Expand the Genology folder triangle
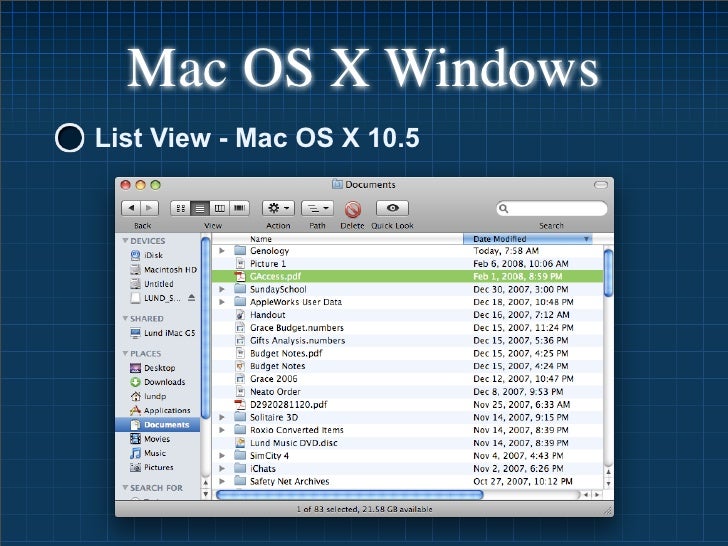Screen dimensions: 728x546 tap(222, 251)
